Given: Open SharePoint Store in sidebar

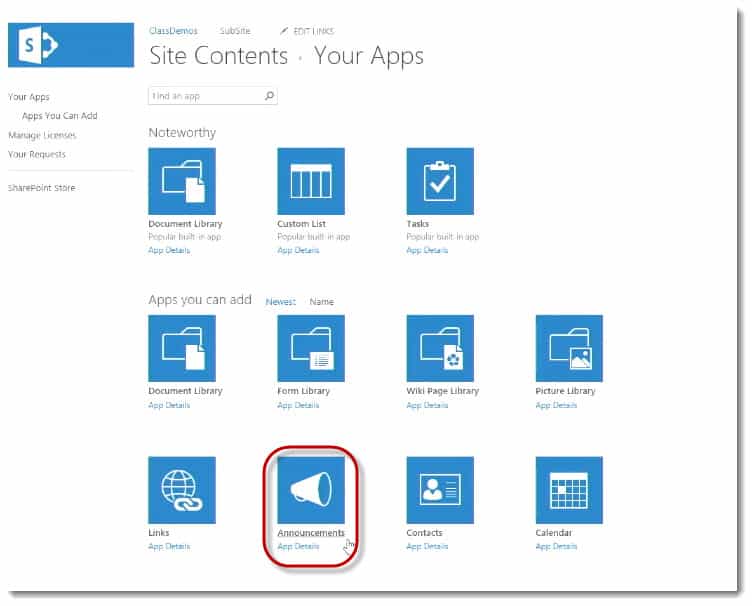Looking at the screenshot, I should pyautogui.click(x=42, y=188).
